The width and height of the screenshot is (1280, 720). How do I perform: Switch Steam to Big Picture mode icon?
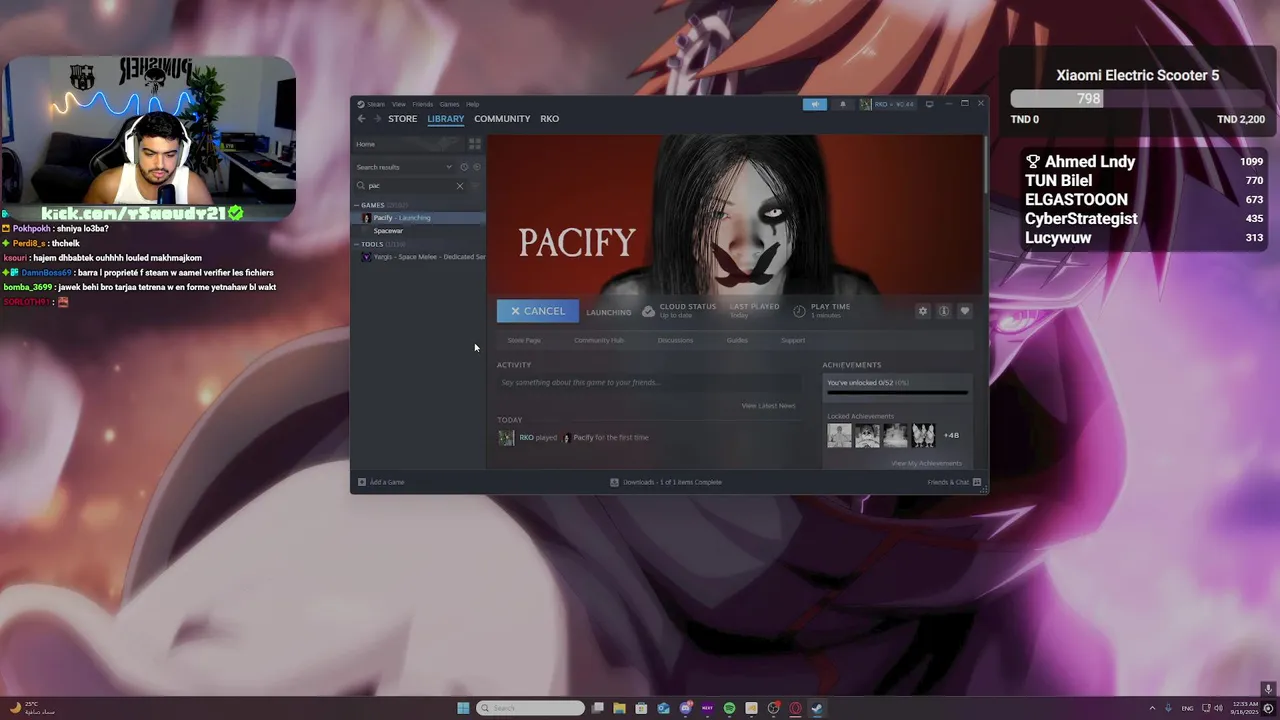click(x=929, y=104)
